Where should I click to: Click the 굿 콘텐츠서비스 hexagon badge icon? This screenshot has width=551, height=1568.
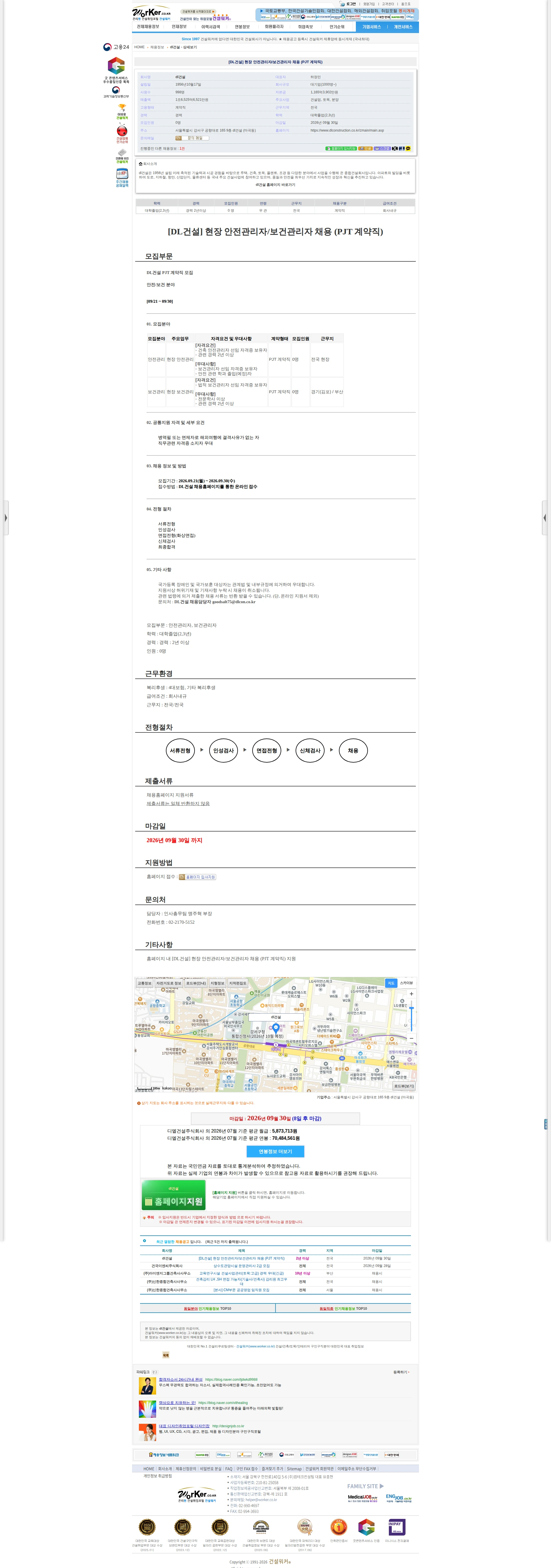pos(116,65)
